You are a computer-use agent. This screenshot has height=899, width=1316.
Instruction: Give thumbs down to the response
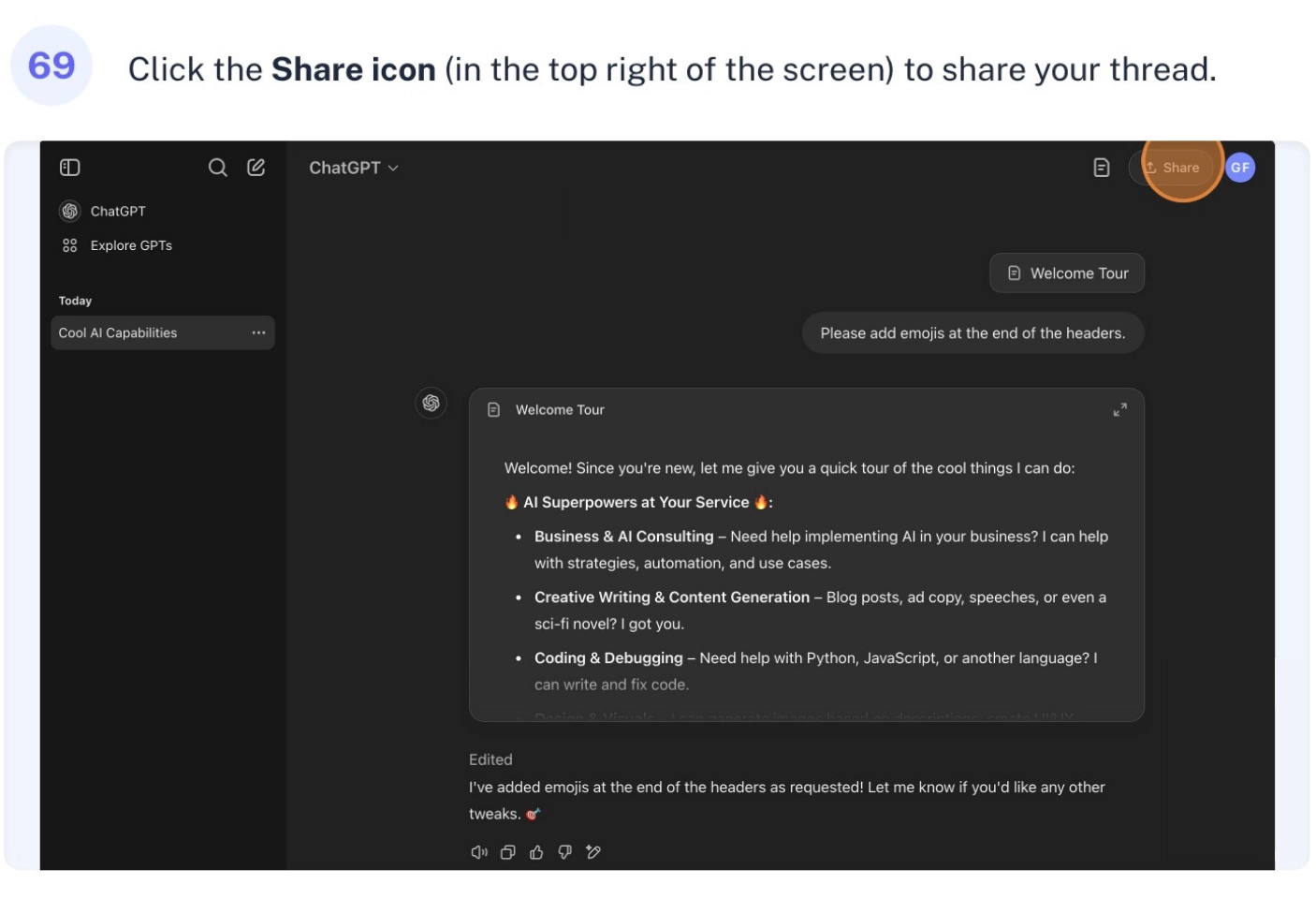pyautogui.click(x=564, y=852)
